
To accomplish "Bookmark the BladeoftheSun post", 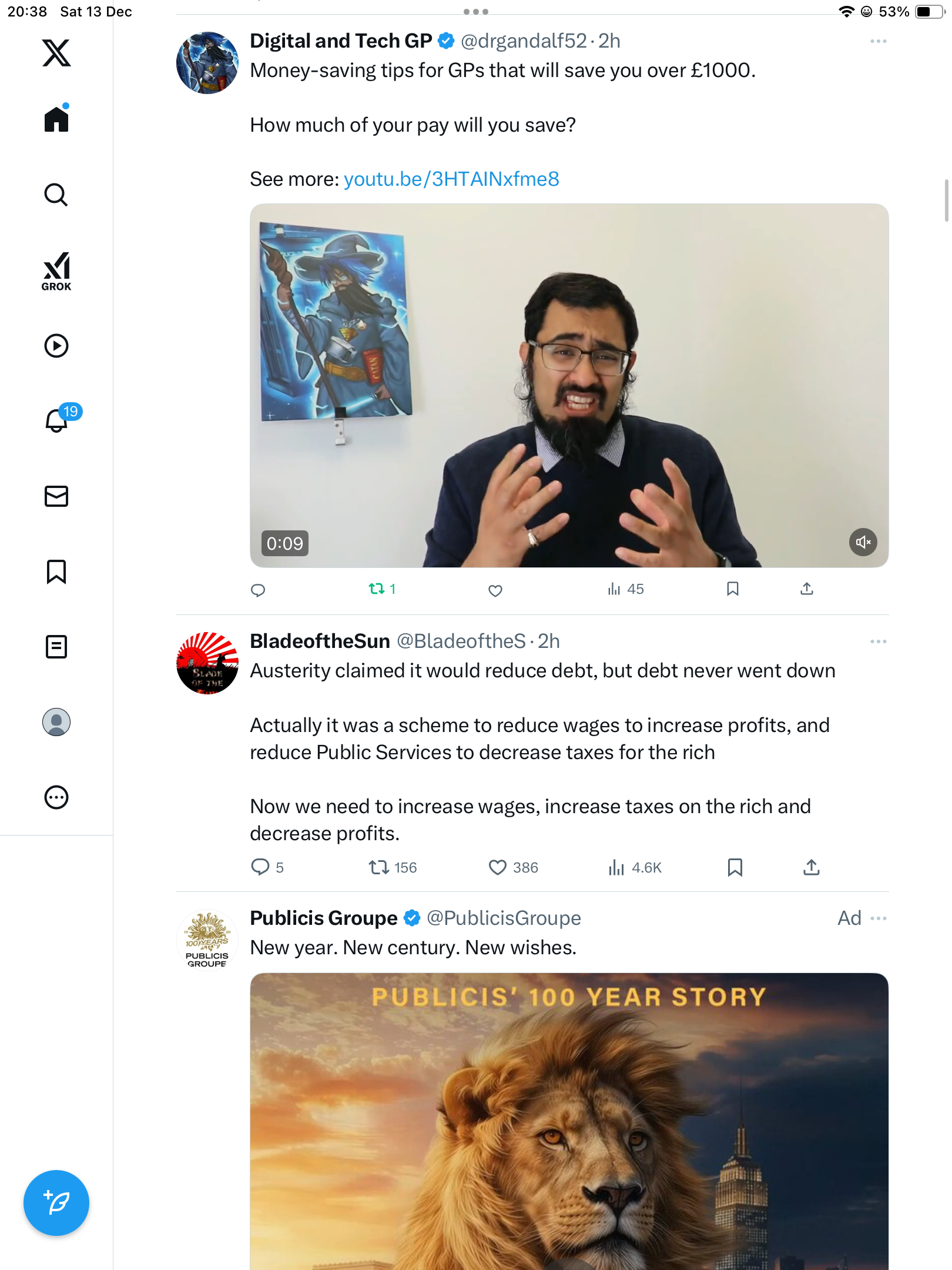I will [x=735, y=867].
